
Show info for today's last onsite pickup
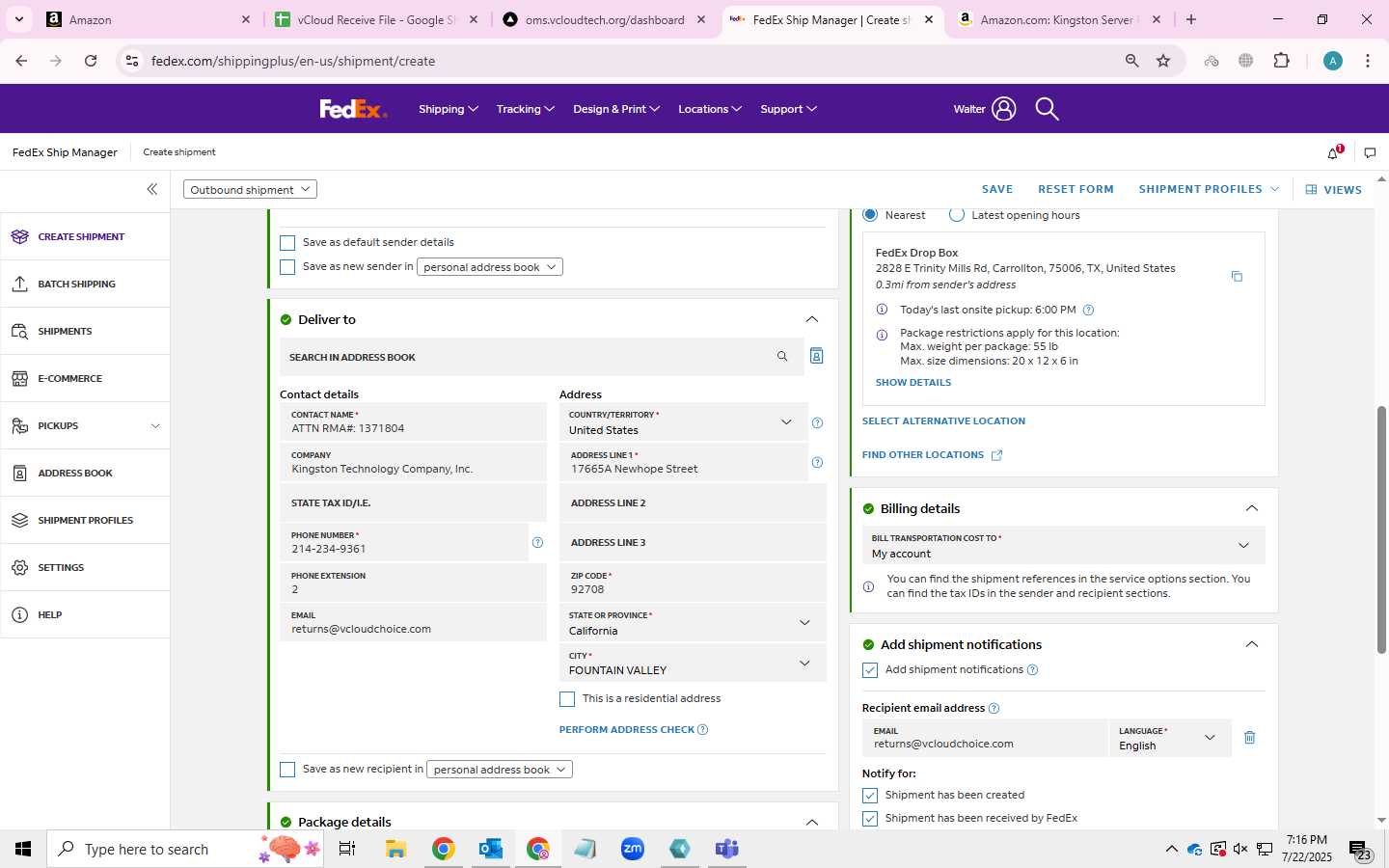point(1088,310)
